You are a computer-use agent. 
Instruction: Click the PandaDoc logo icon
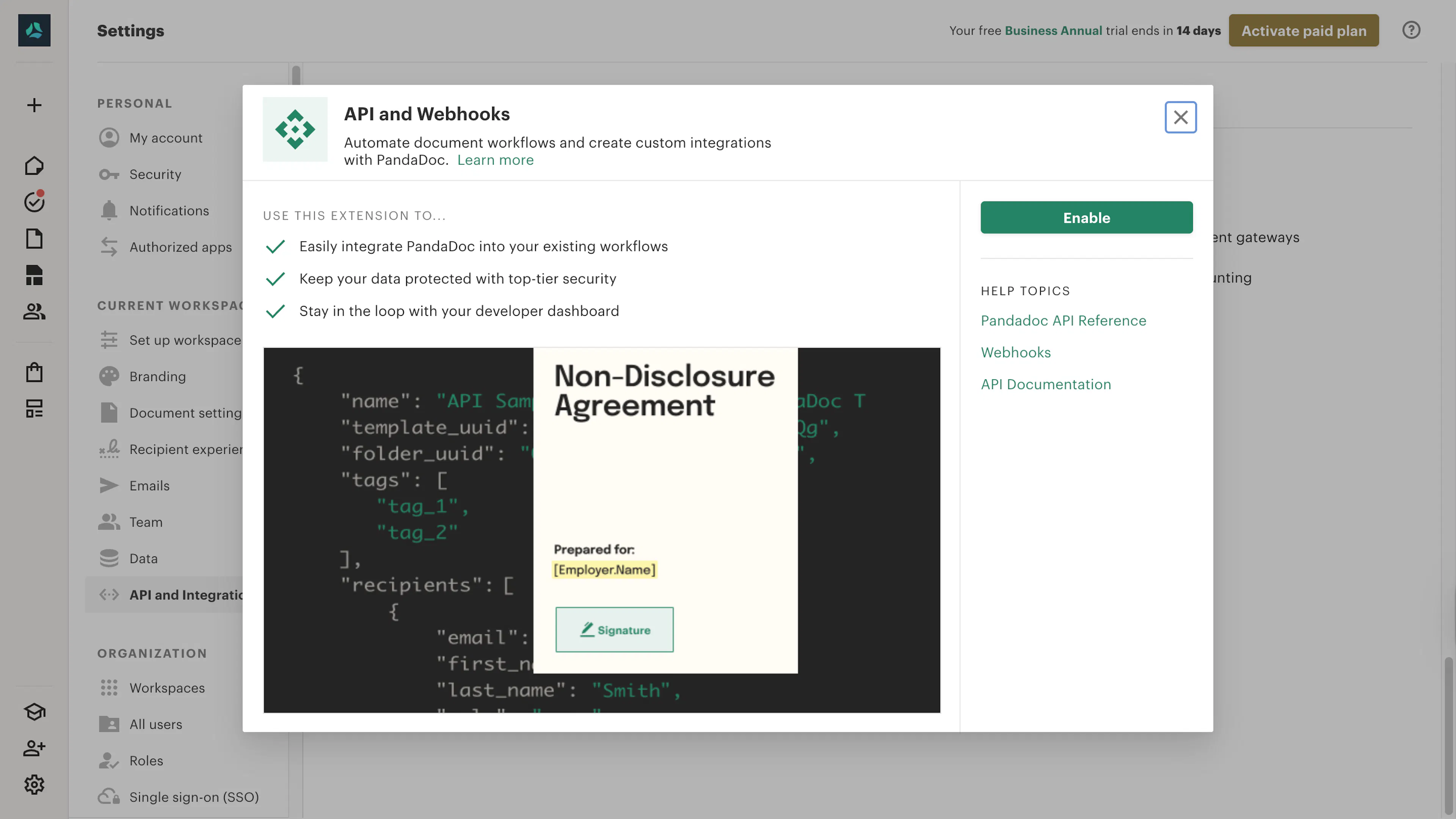[x=34, y=30]
